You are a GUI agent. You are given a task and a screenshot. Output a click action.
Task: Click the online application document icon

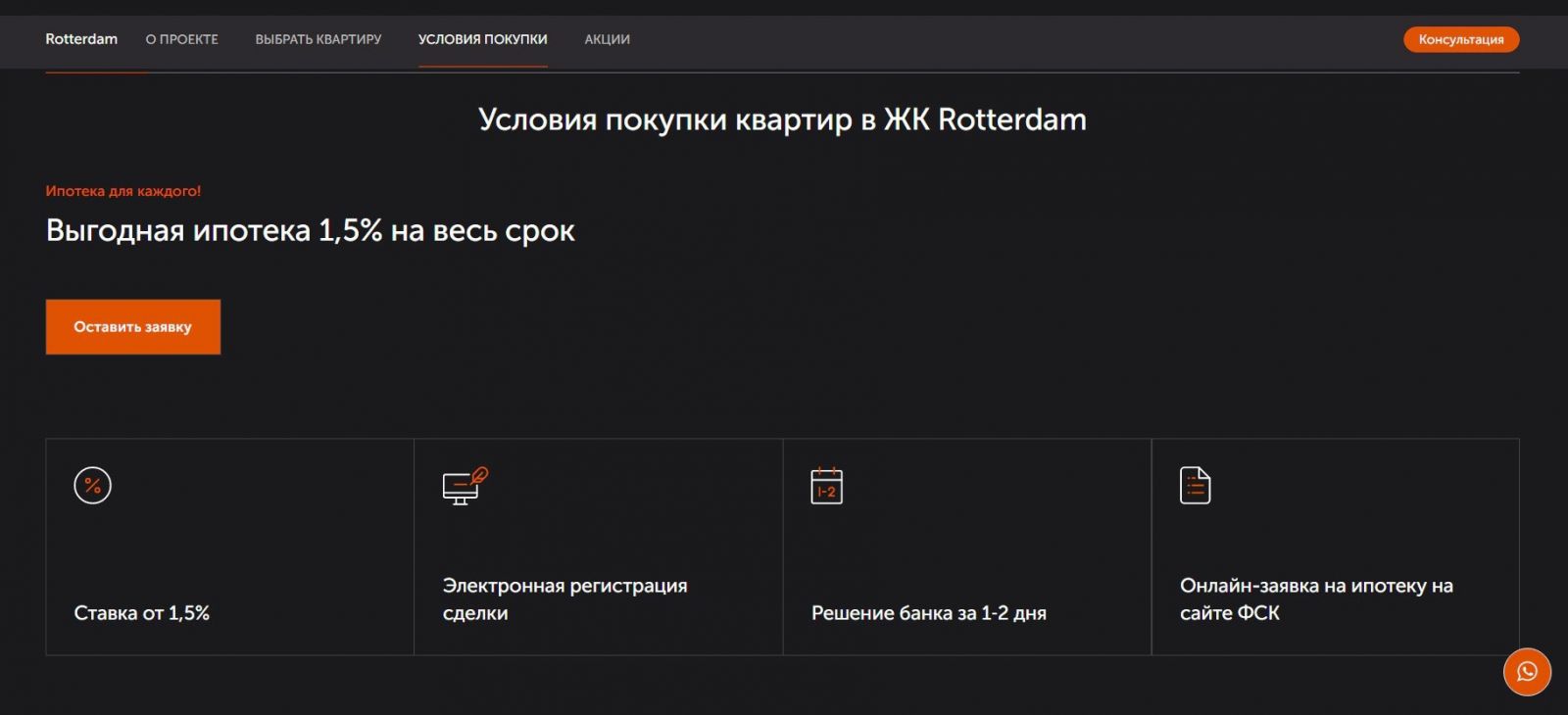coord(1195,486)
